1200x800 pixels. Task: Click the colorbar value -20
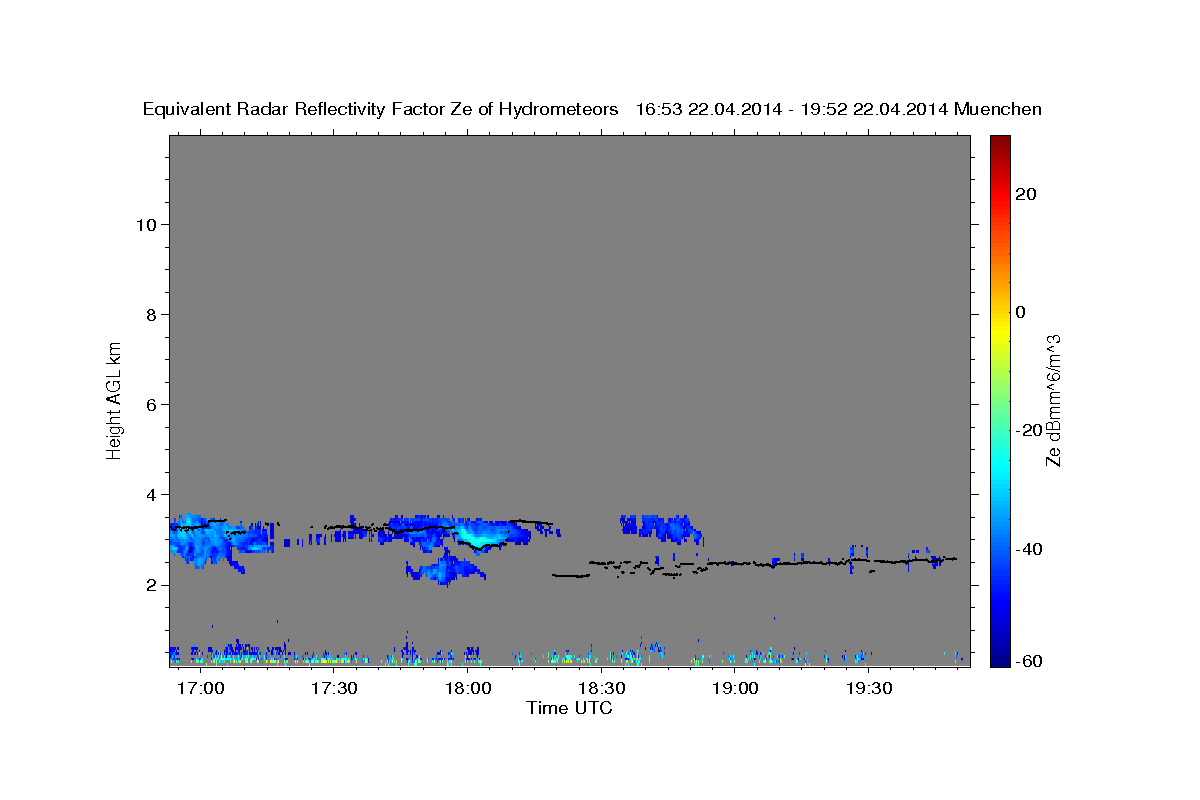click(x=1027, y=430)
